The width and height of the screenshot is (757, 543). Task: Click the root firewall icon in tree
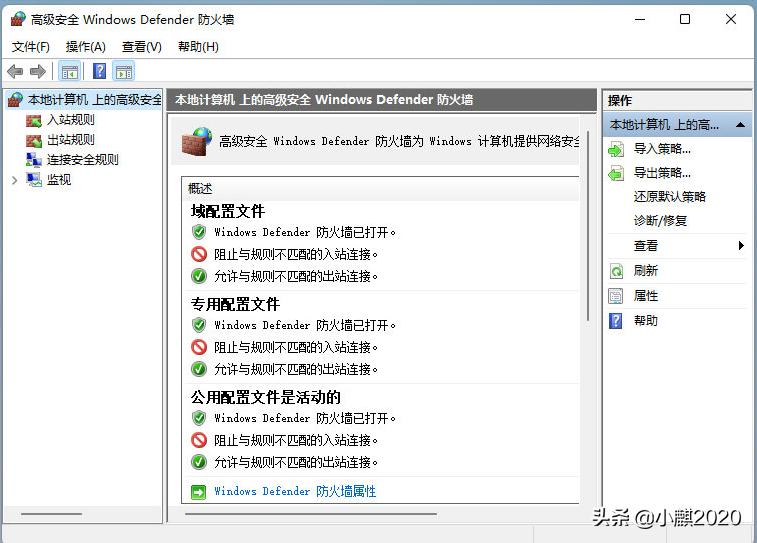[x=15, y=99]
